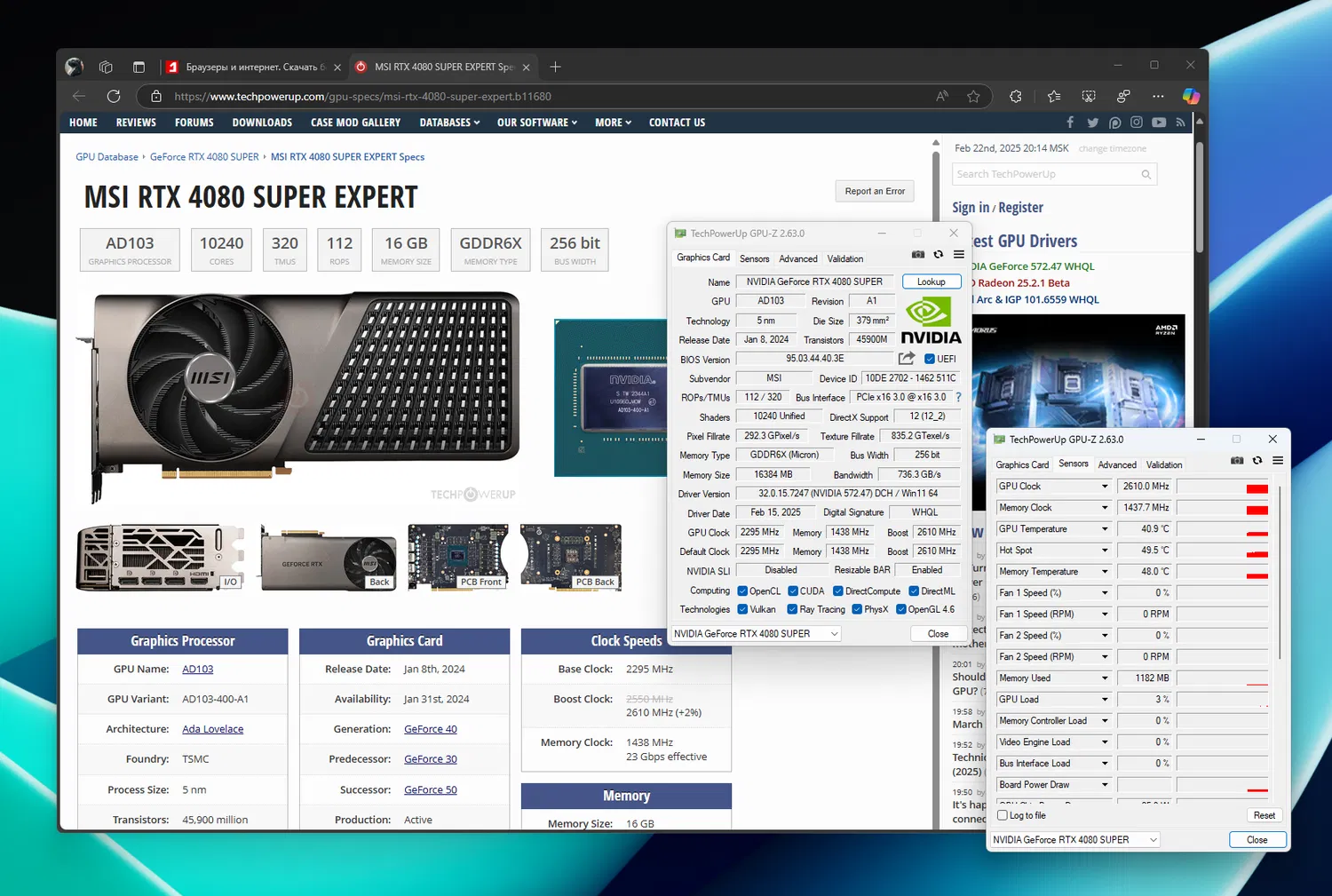Image resolution: width=1332 pixels, height=896 pixels.
Task: Click the GPU-Z Sensors list scrollbar
Action: (x=1280, y=572)
